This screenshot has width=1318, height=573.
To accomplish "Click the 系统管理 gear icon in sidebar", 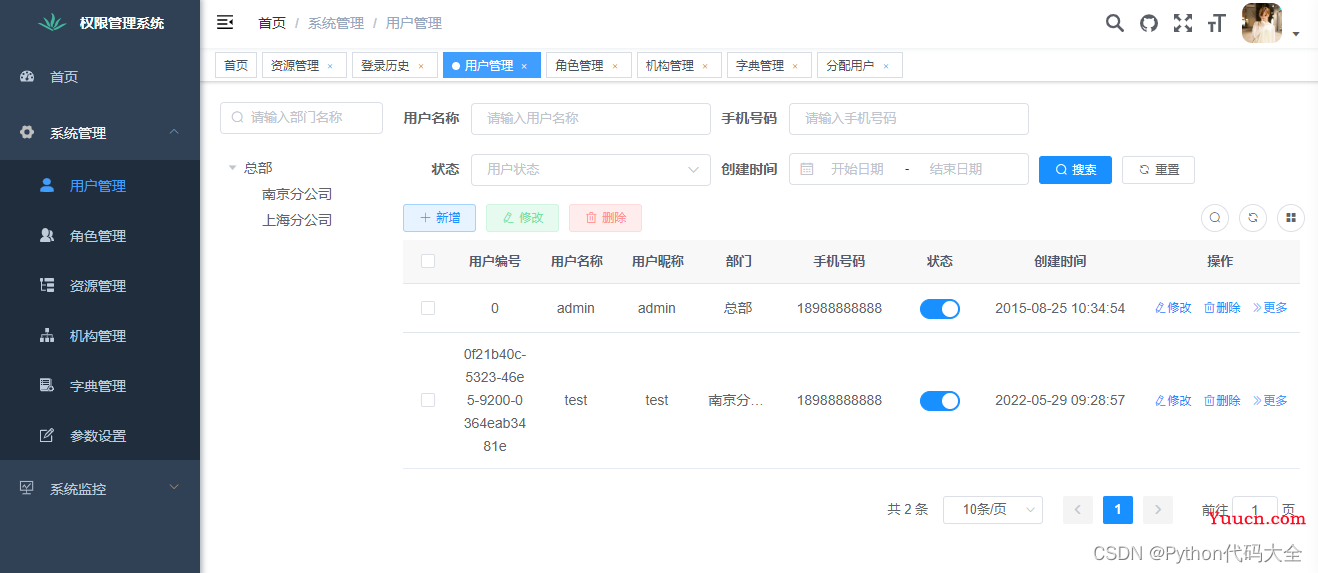I will click(x=27, y=132).
